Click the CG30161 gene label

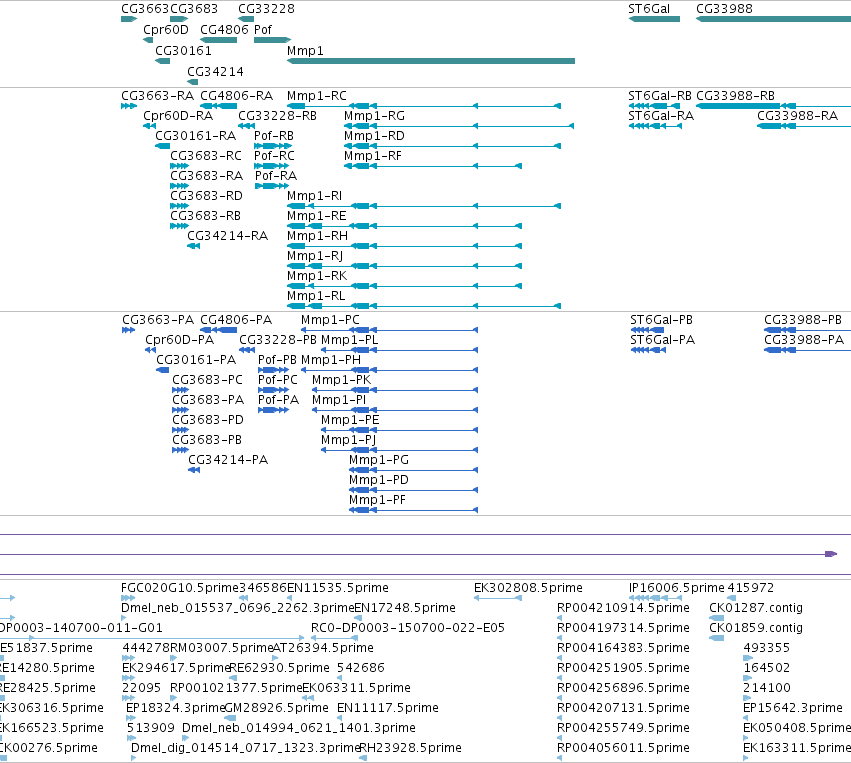tap(183, 50)
